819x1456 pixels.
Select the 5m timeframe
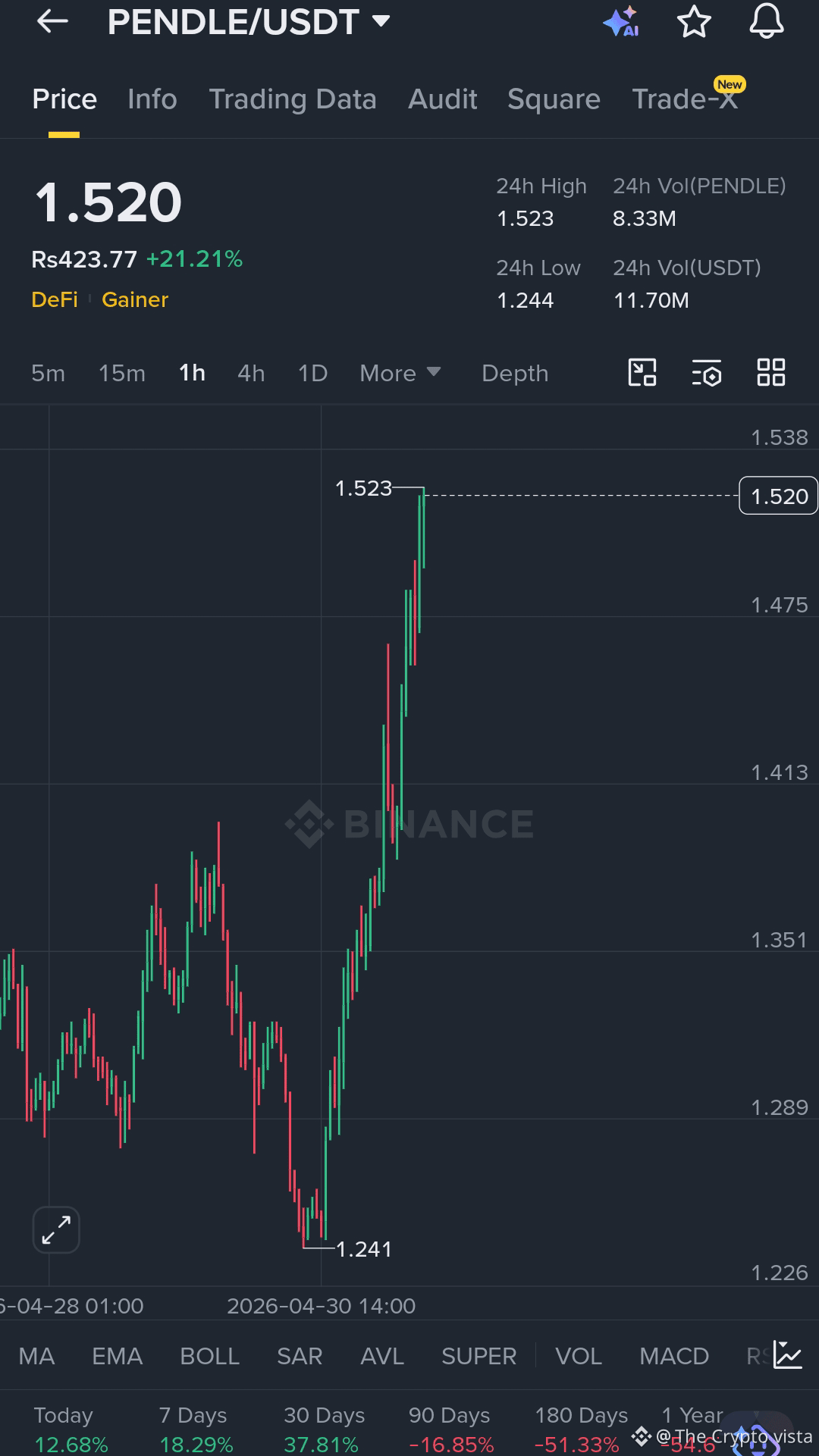click(48, 373)
